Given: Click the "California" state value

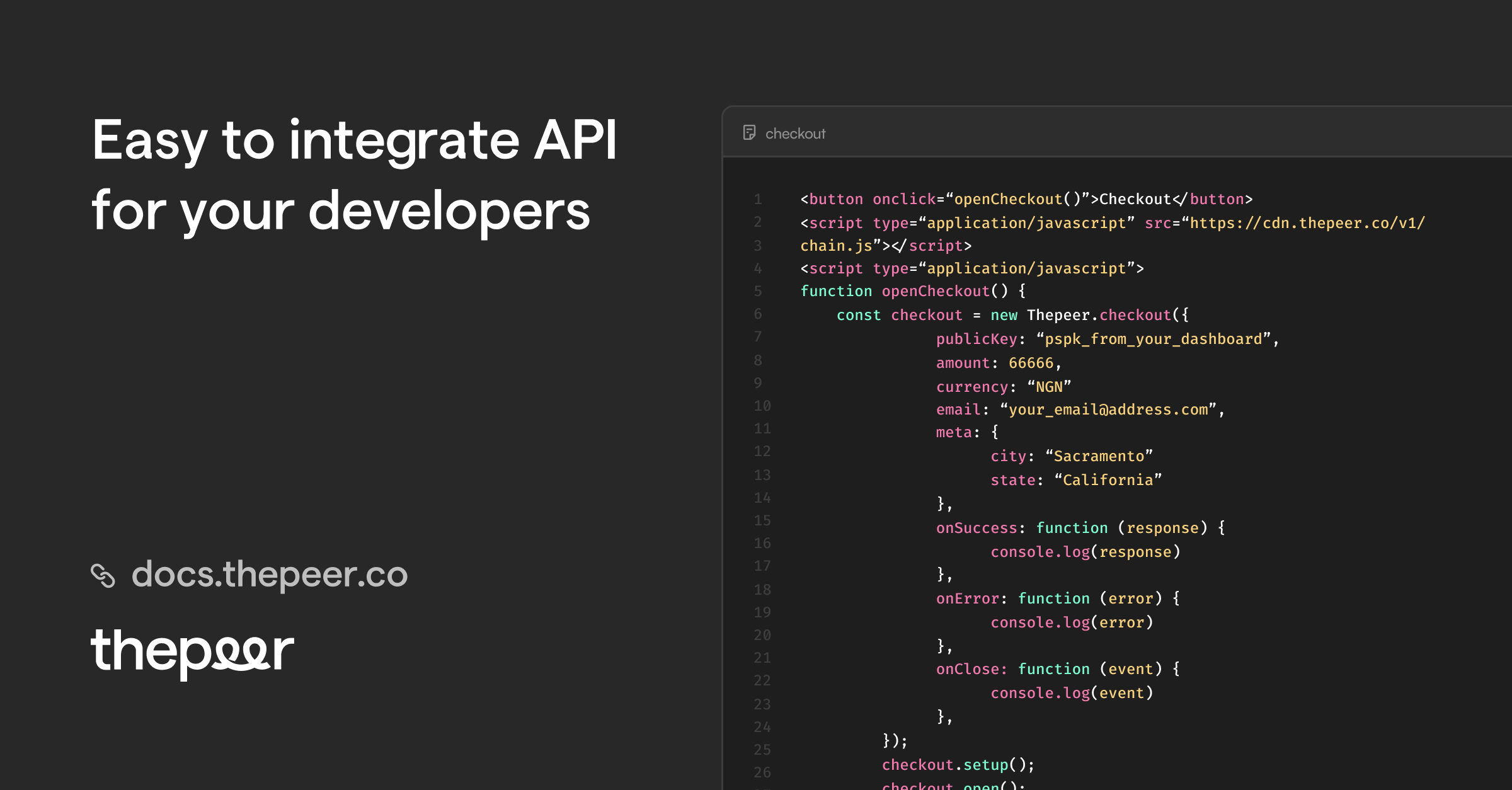Looking at the screenshot, I should click(x=1108, y=480).
